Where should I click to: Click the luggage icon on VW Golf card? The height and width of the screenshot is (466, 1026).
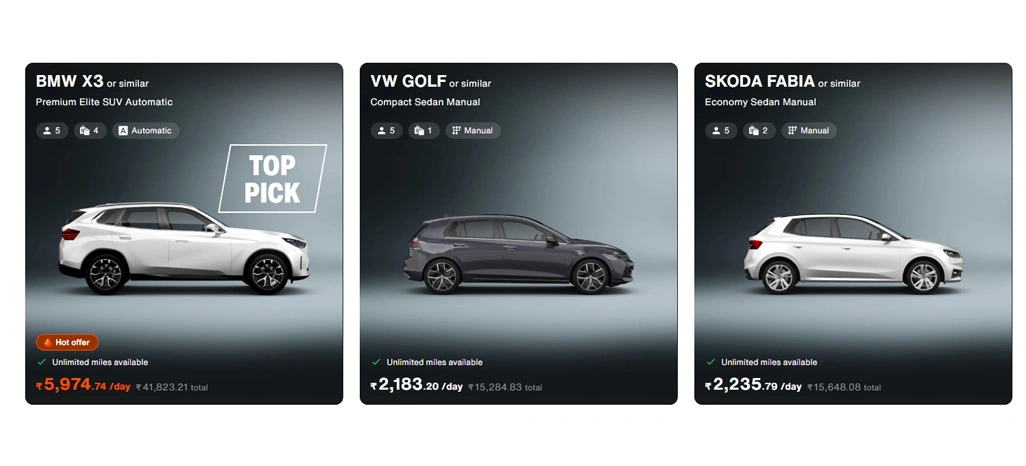(419, 131)
